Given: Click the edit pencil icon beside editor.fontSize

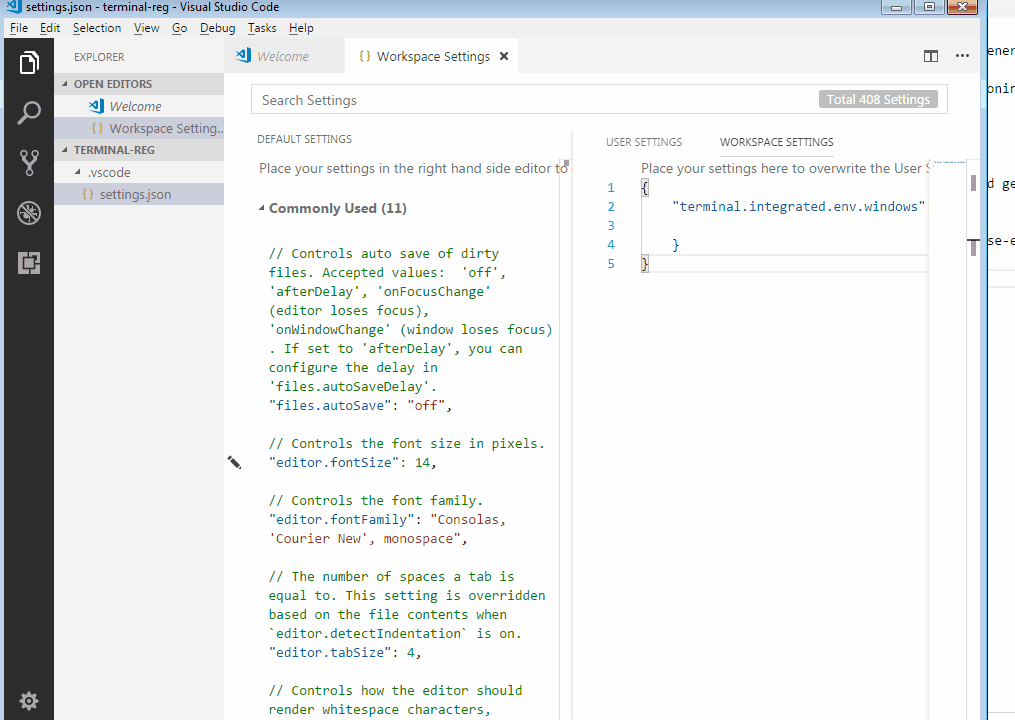Looking at the screenshot, I should click(x=234, y=462).
